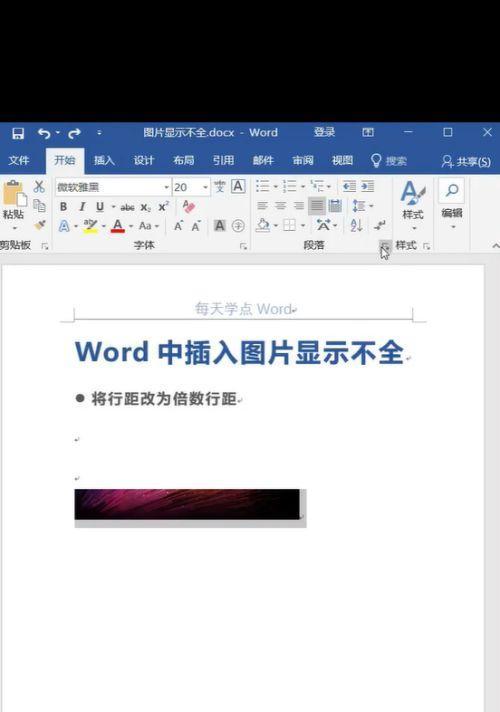Undo the last action
Screen dimensions: 500x712
(44, 133)
